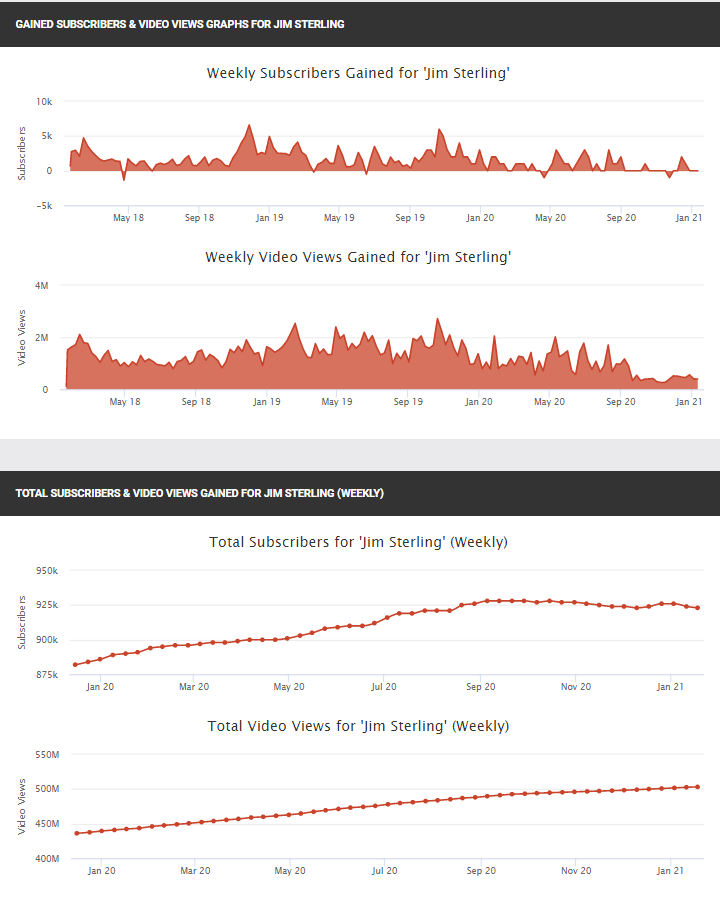Screen dimensions: 720x907
Task: Click the 'Video Views' axis title on Total Video Views chart
Action: coord(22,807)
